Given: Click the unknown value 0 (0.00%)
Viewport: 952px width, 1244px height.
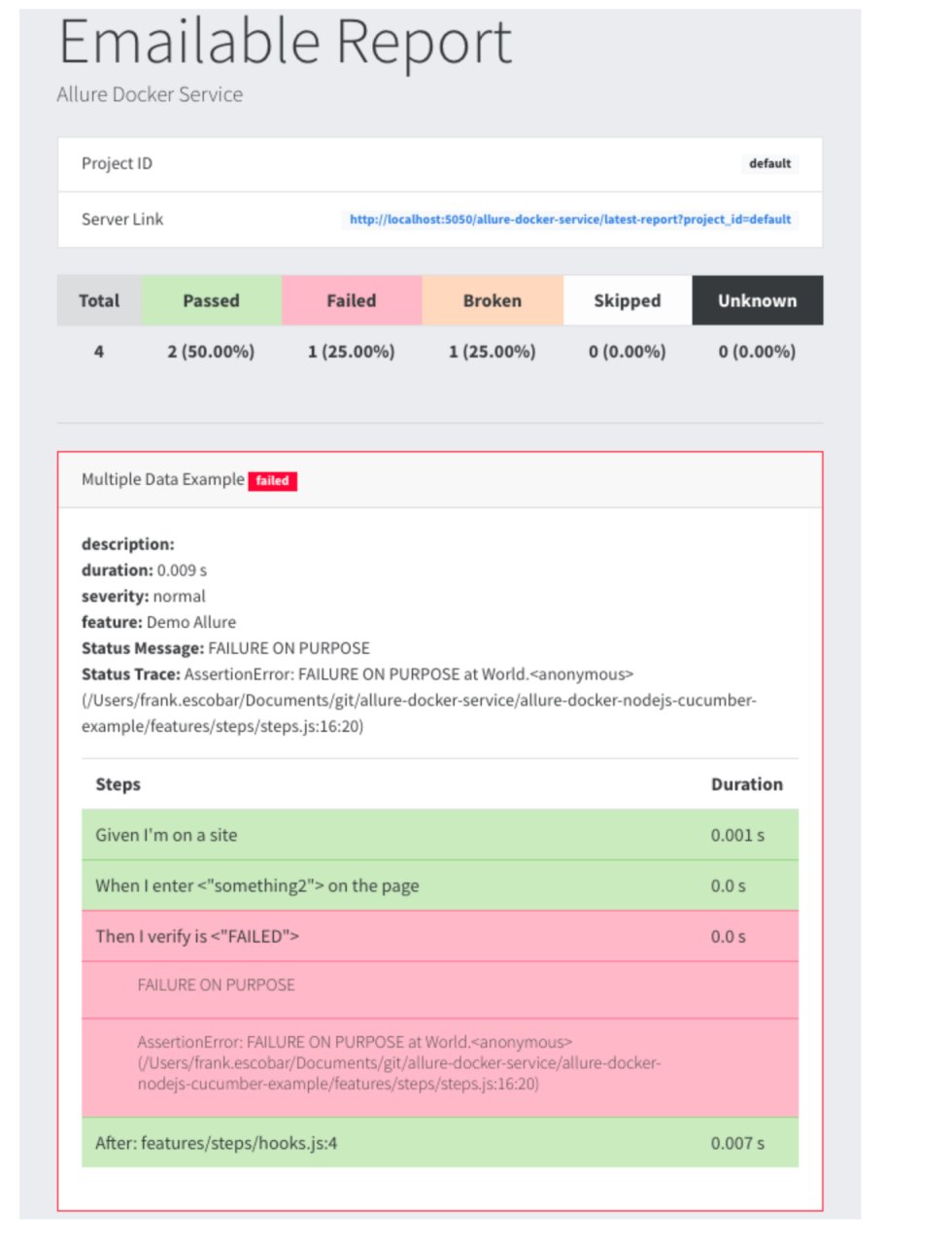Looking at the screenshot, I should [x=758, y=352].
